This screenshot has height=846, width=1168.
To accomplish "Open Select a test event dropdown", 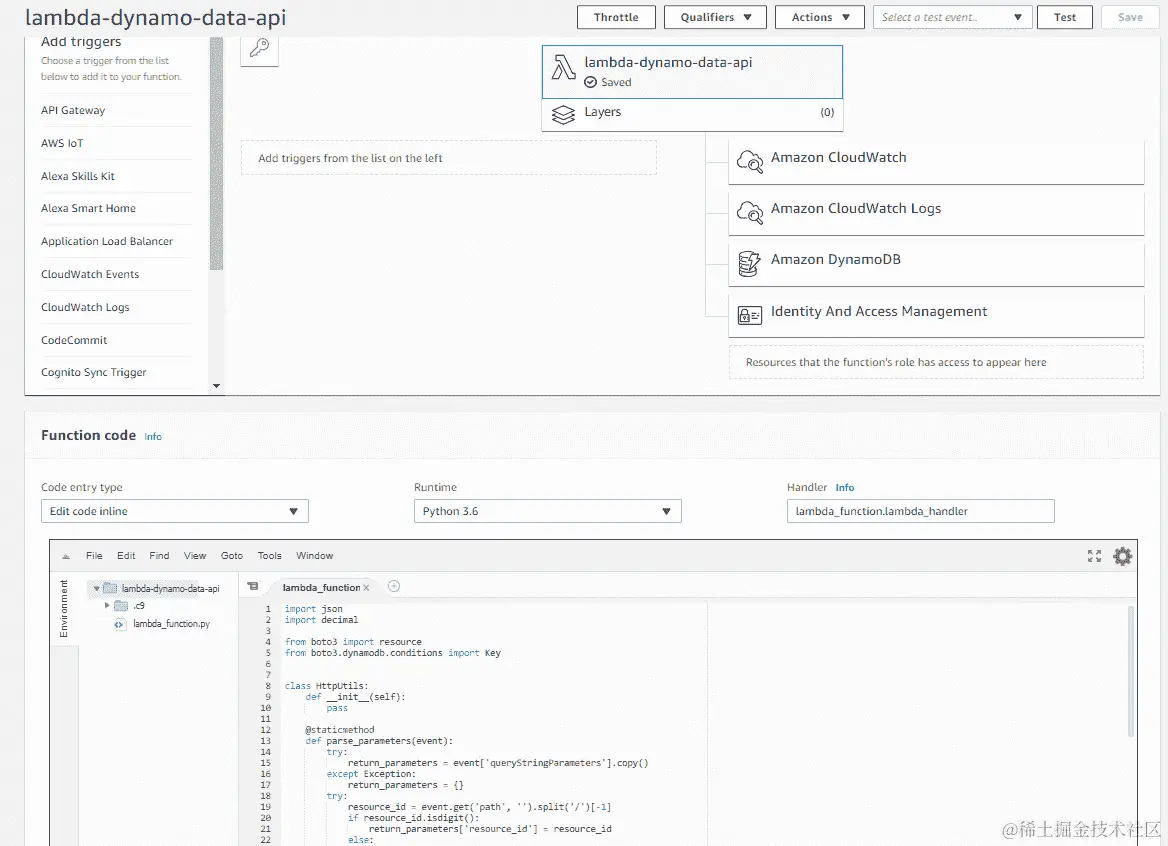I will 952,17.
